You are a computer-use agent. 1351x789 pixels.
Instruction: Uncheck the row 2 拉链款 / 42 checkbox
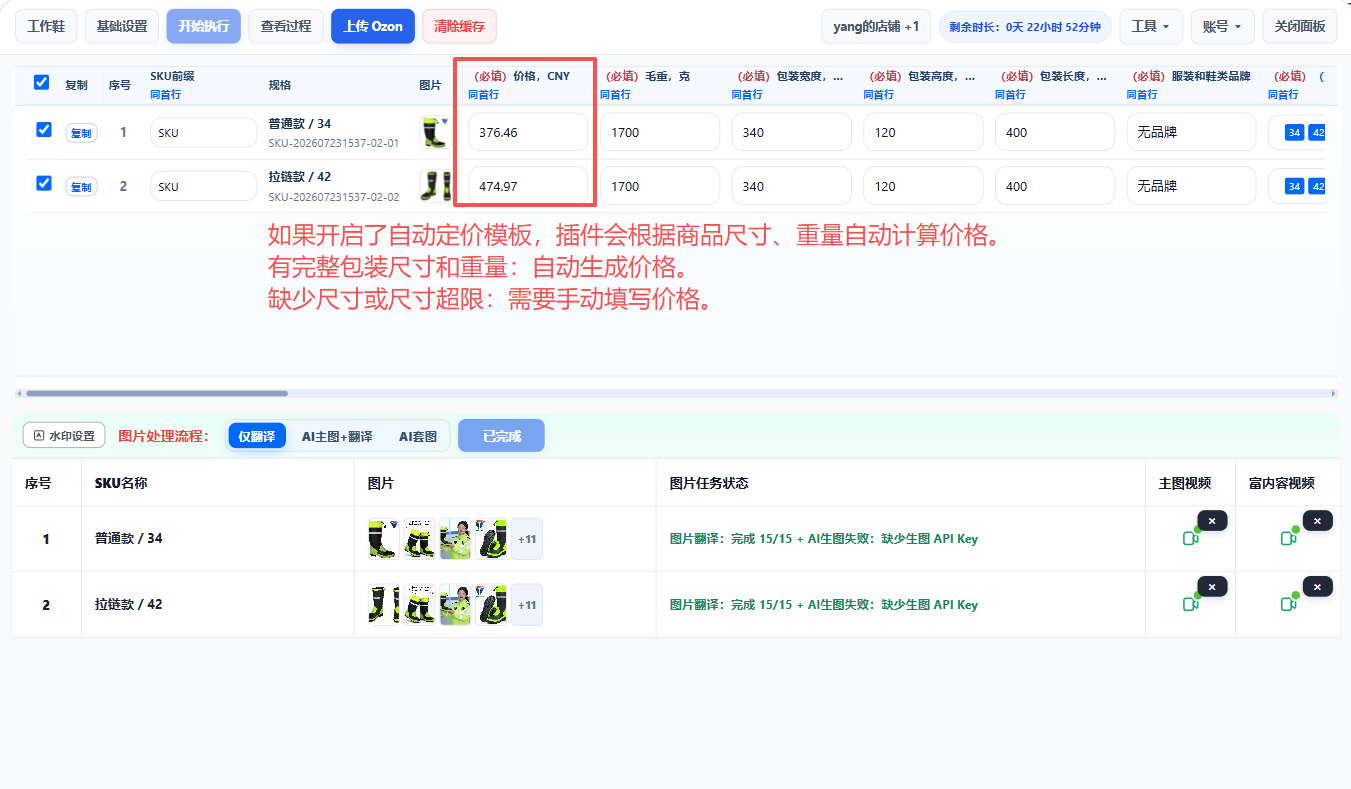coord(44,183)
